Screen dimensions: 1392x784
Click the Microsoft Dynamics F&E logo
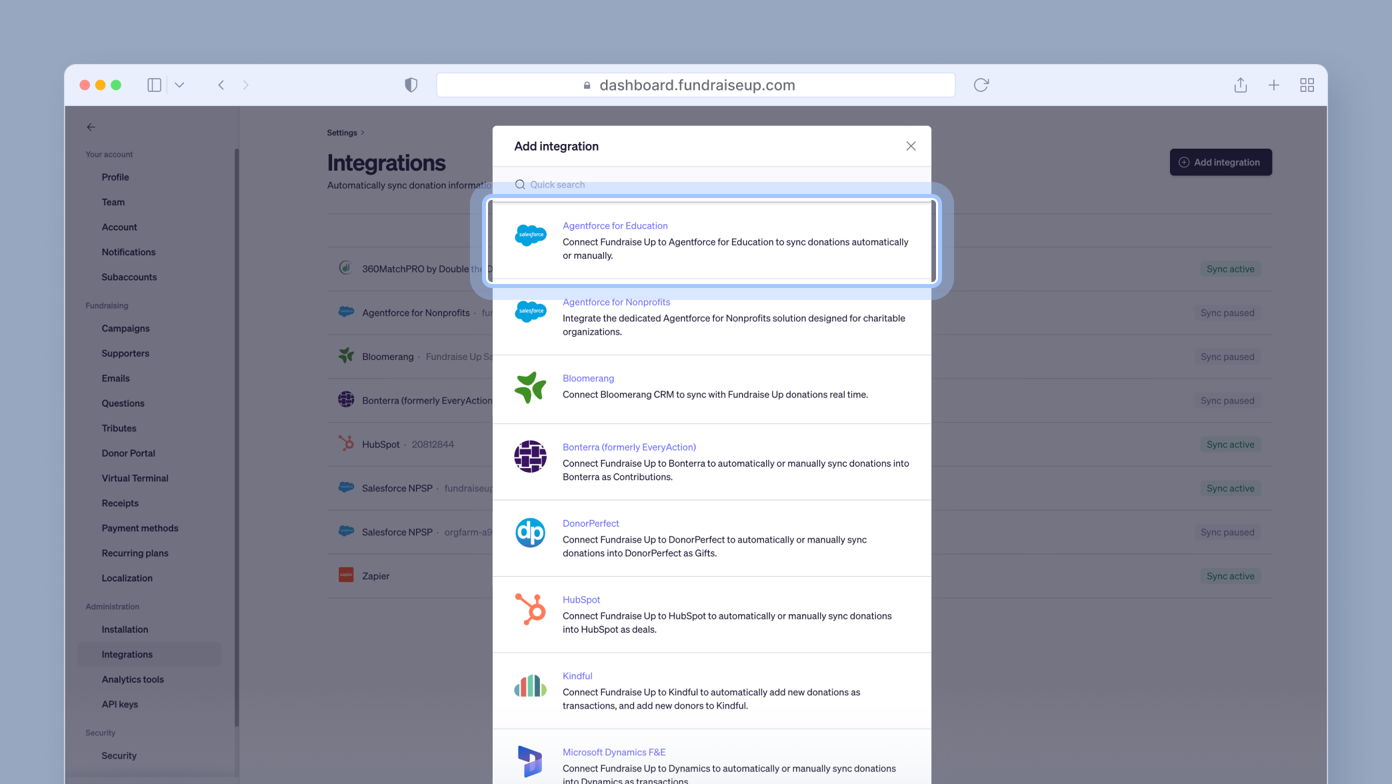pos(530,762)
